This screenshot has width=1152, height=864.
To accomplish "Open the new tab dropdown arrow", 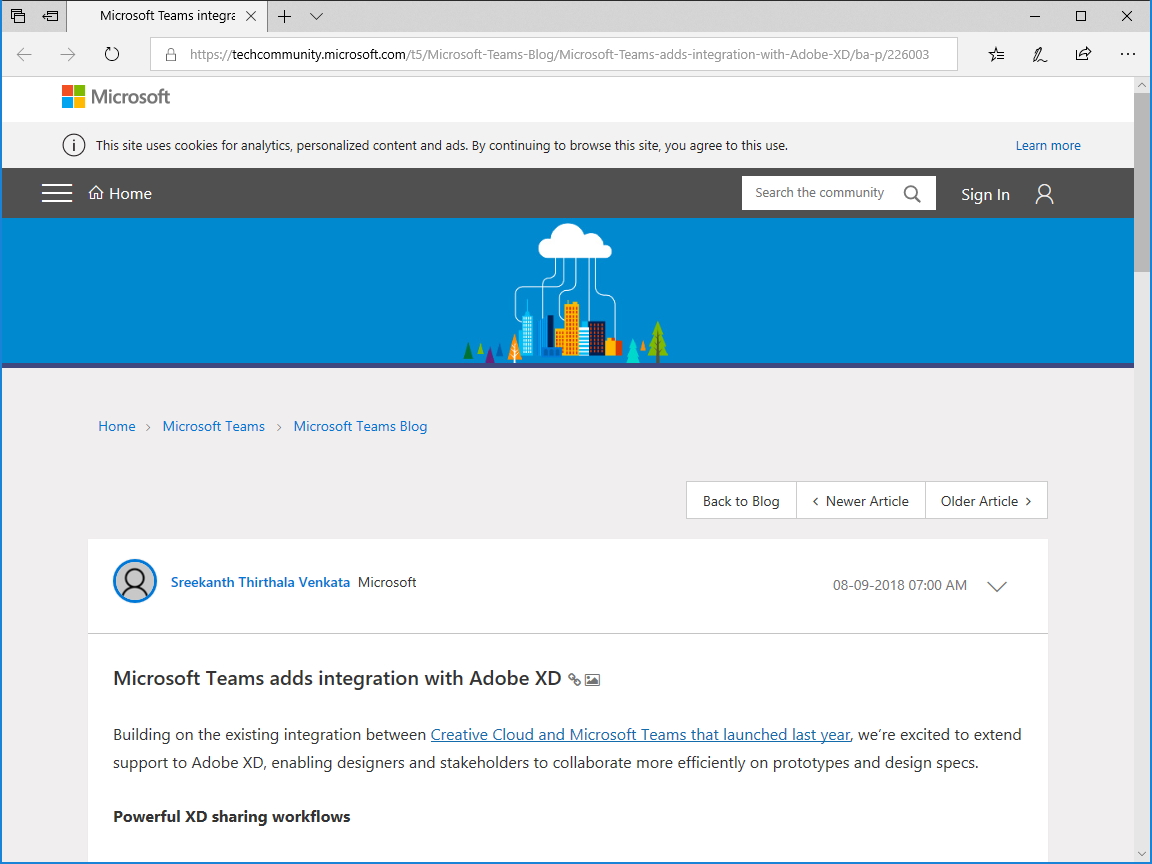I will tap(316, 16).
